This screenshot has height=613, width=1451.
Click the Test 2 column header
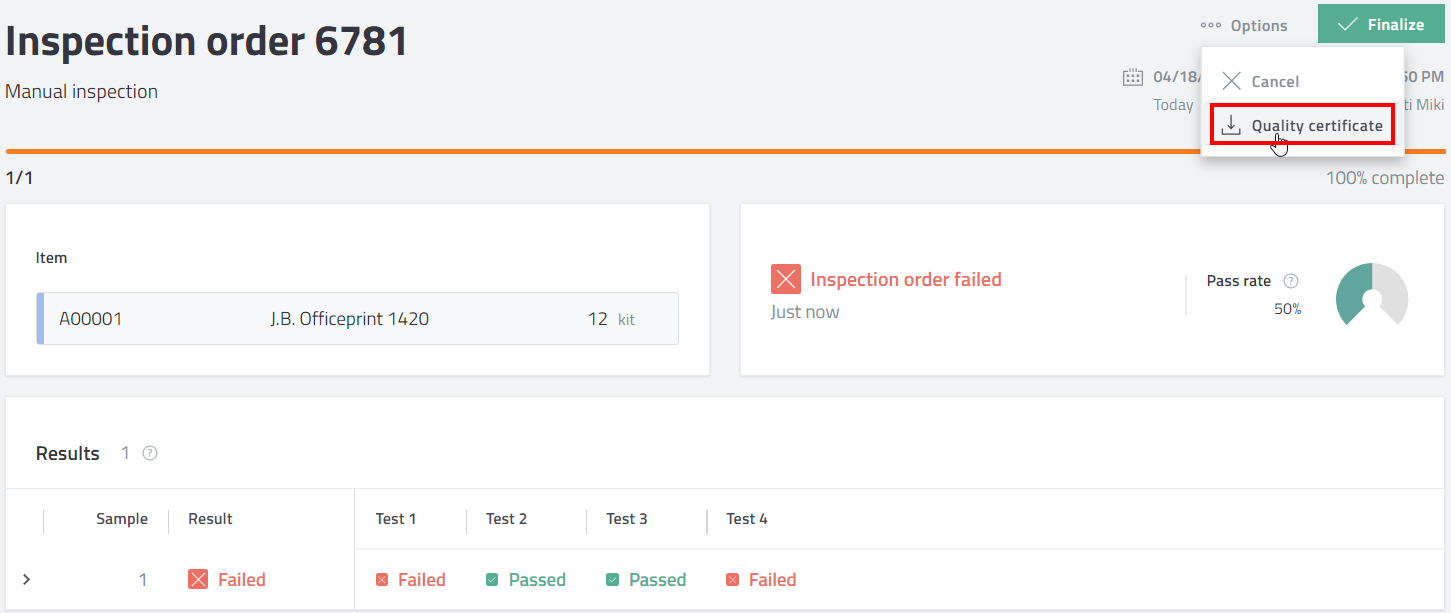coord(506,519)
